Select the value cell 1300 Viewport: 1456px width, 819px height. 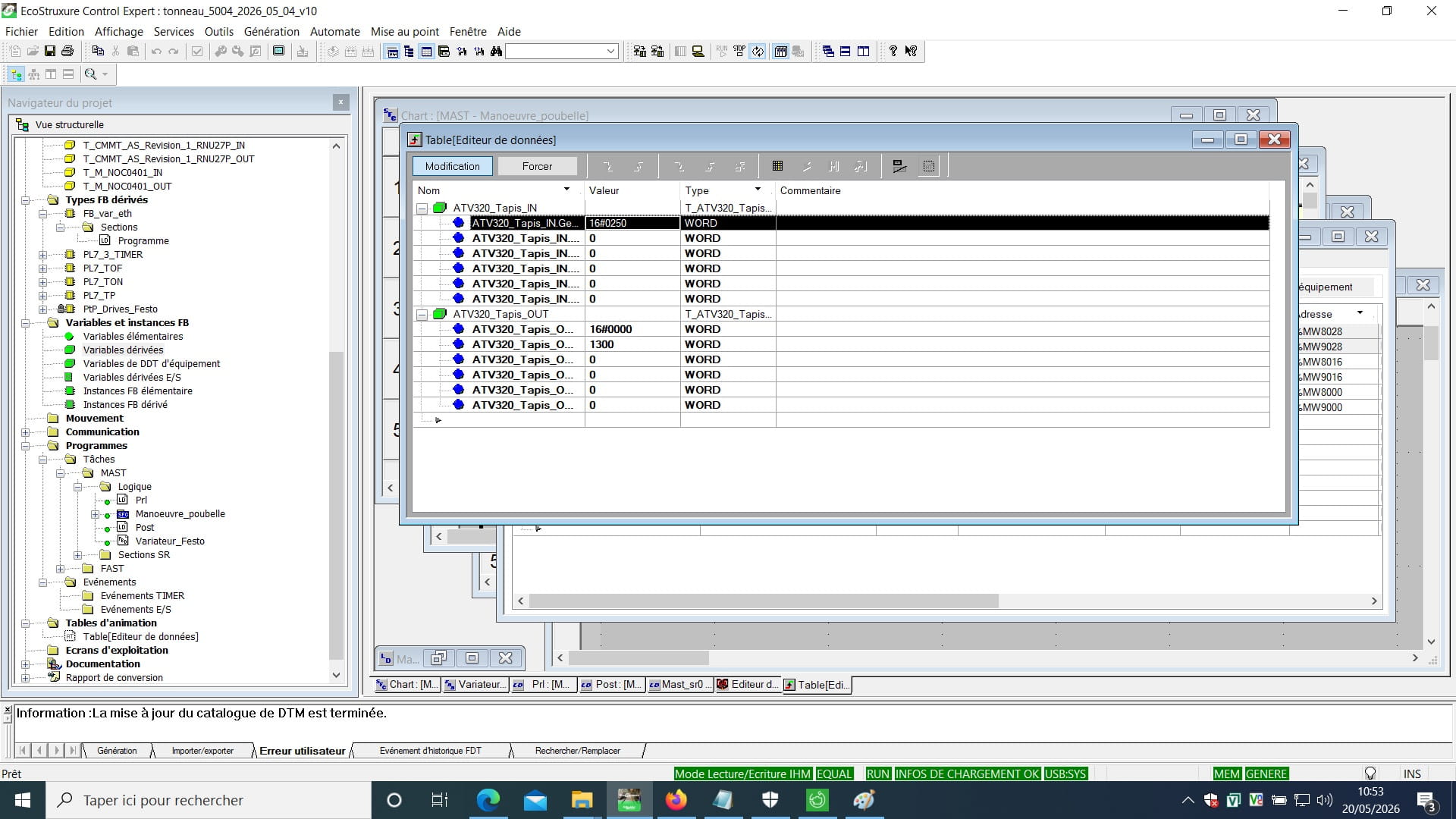(632, 344)
